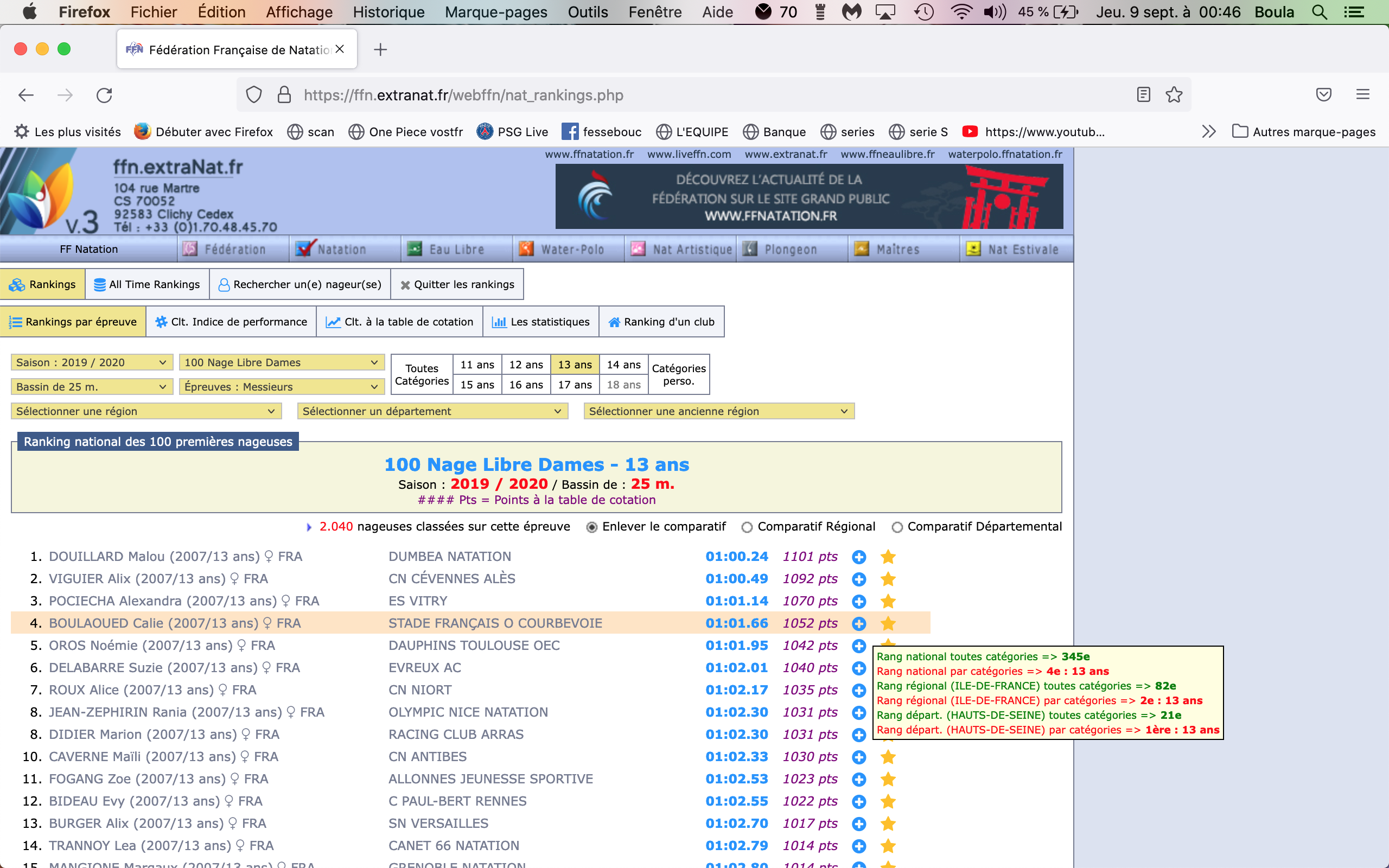Open tracking protection shield icon
Image resolution: width=1389 pixels, height=868 pixels.
click(254, 95)
